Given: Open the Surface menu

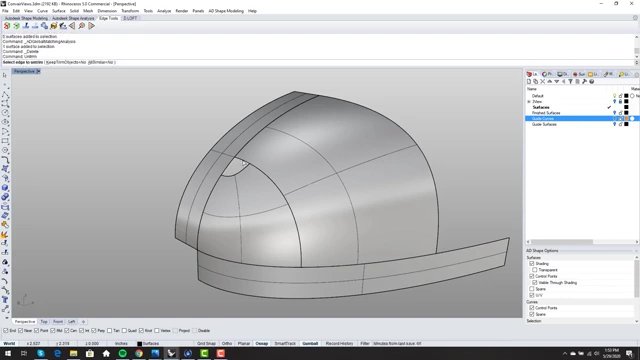Looking at the screenshot, I should tap(59, 11).
